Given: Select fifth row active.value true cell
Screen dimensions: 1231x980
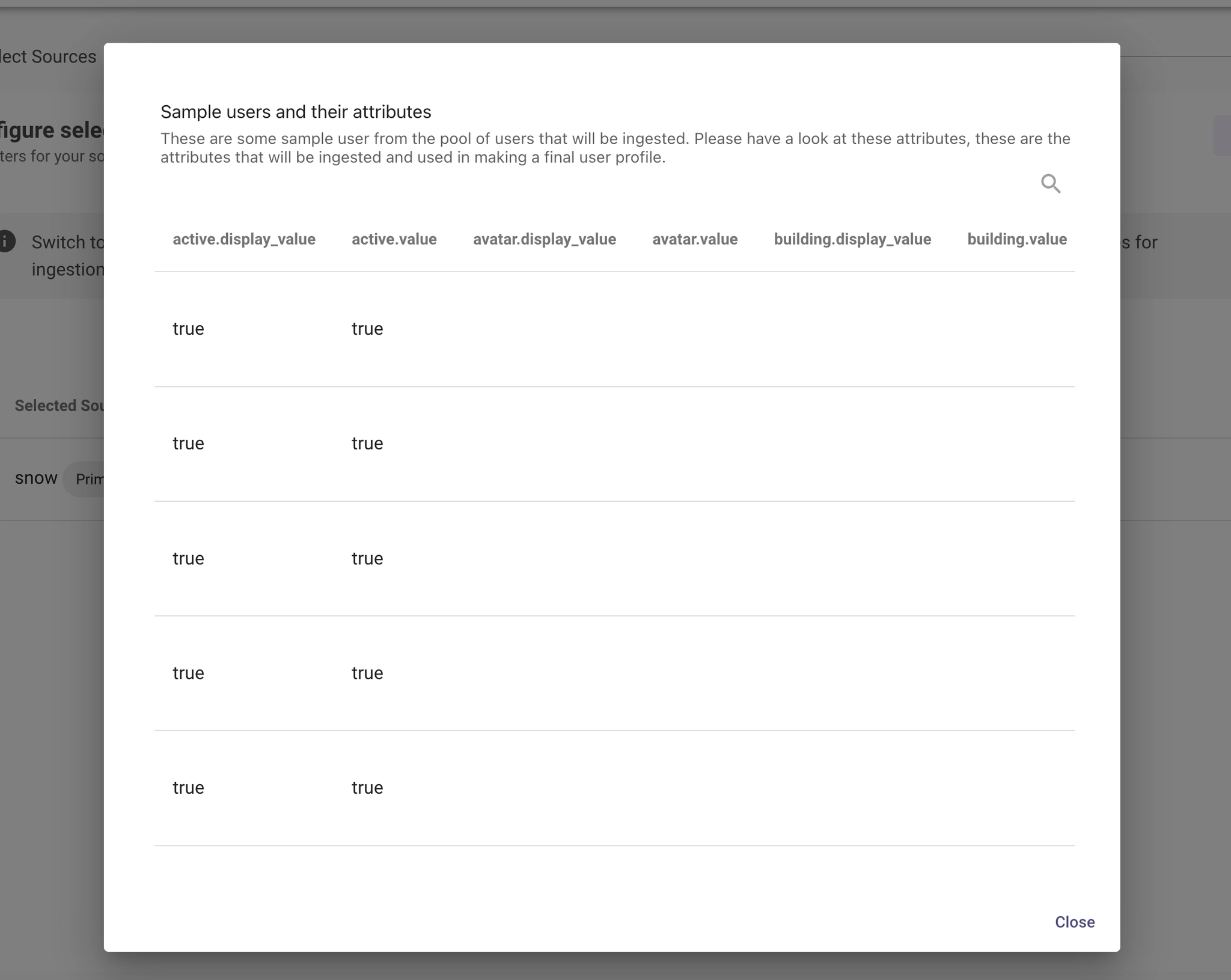Looking at the screenshot, I should pos(367,788).
